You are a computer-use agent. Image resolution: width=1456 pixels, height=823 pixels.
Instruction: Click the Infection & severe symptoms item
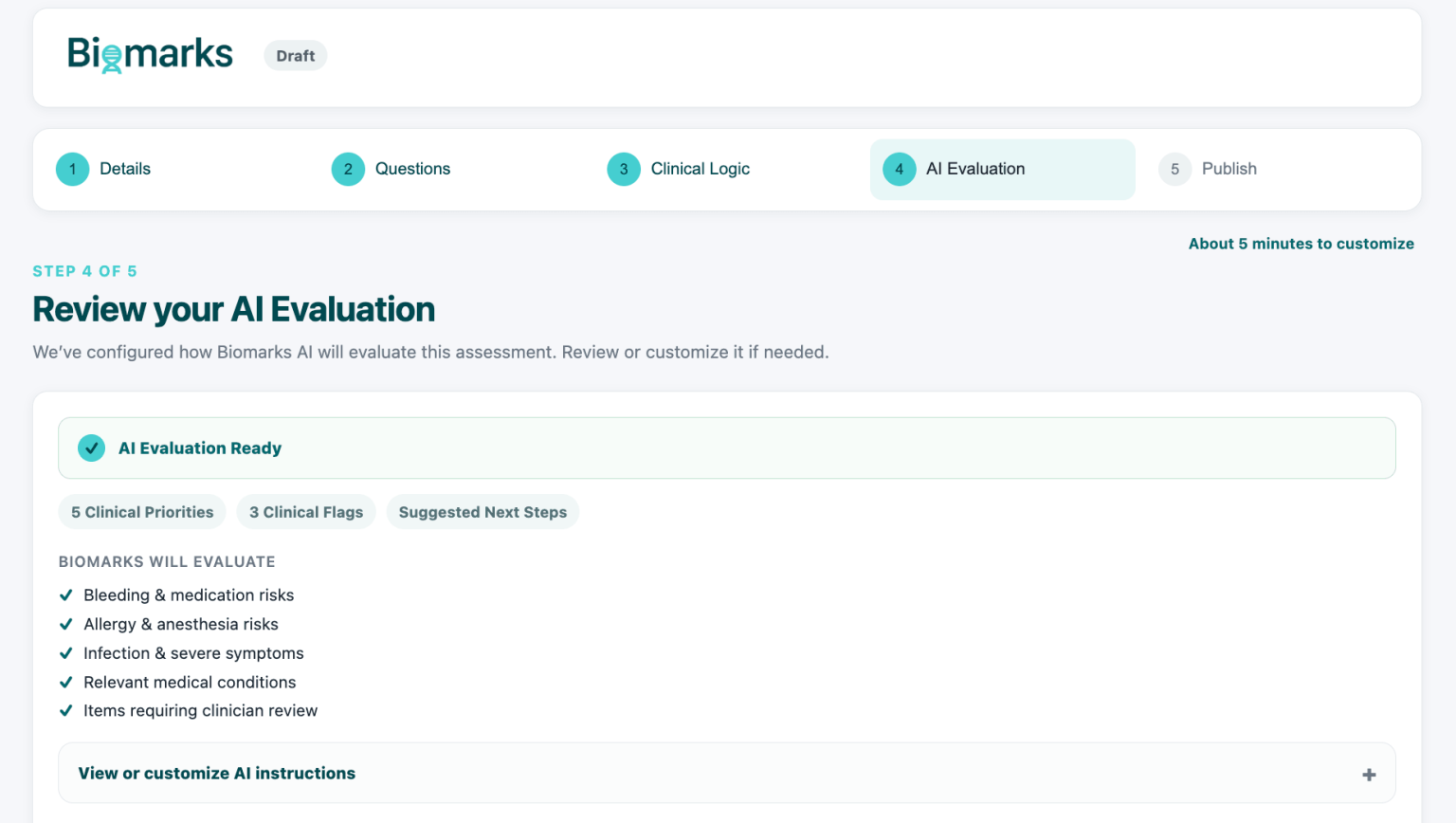coord(193,653)
